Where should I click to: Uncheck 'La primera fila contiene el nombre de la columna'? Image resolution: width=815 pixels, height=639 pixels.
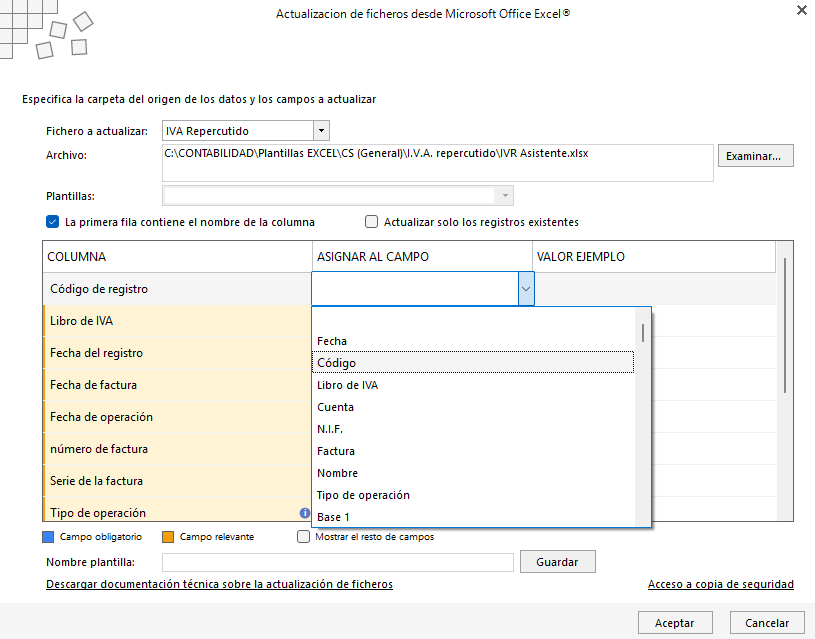pos(52,222)
